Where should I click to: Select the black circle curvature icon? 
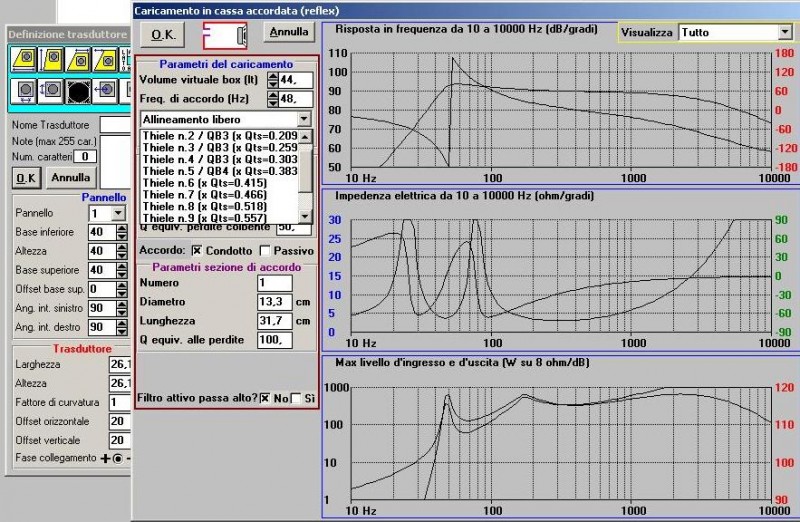pos(78,91)
